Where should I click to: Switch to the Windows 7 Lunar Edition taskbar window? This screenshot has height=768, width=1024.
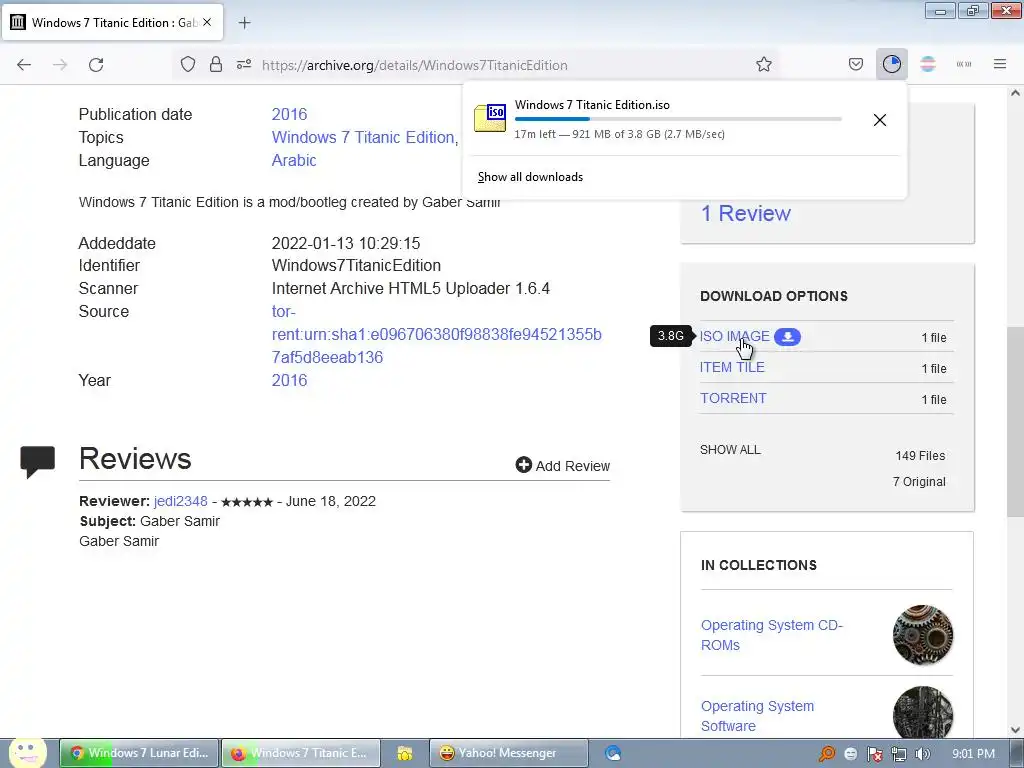click(x=139, y=753)
